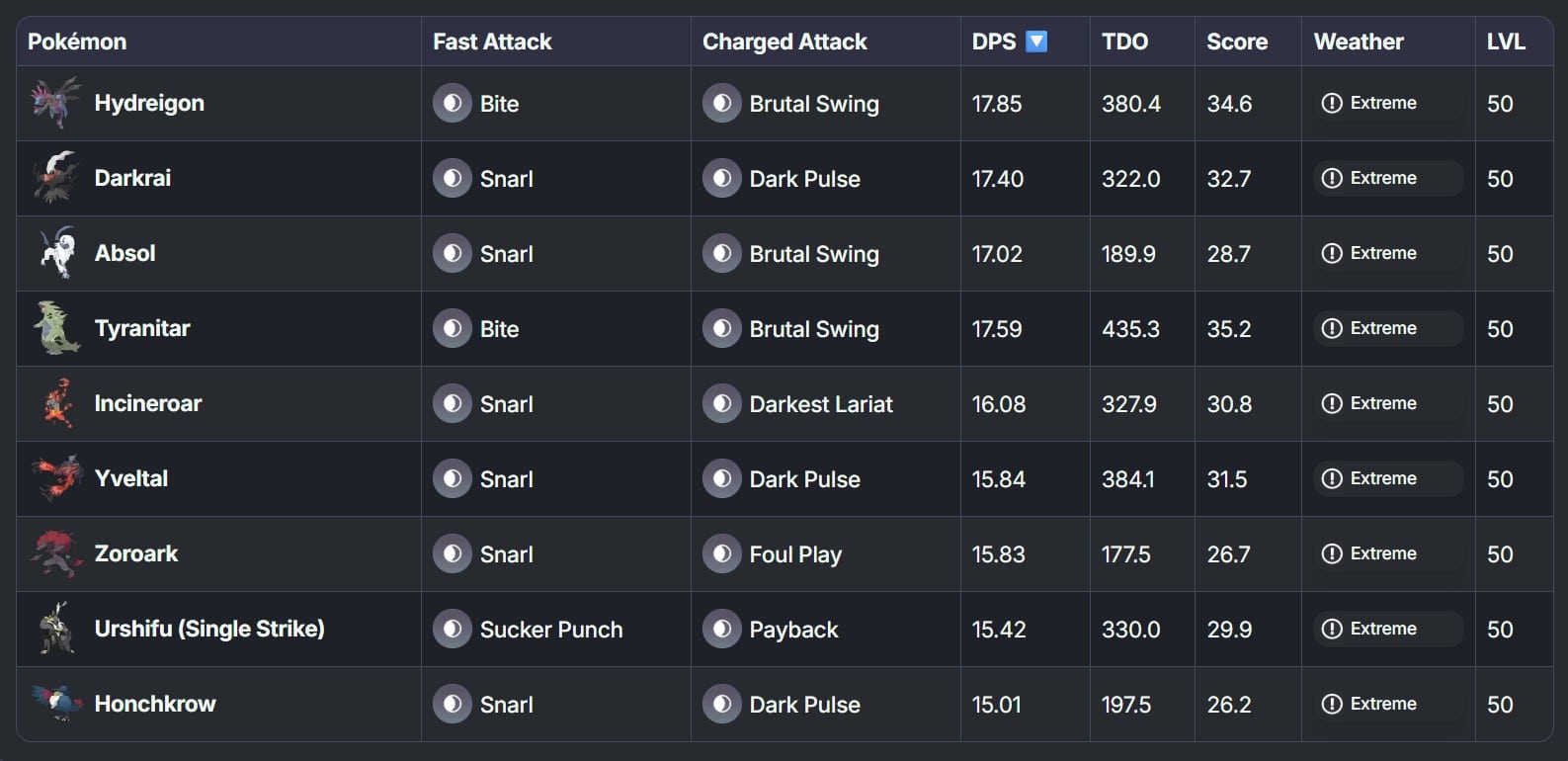
Task: Click the Yveltal sprite icon
Action: pyautogui.click(x=56, y=478)
